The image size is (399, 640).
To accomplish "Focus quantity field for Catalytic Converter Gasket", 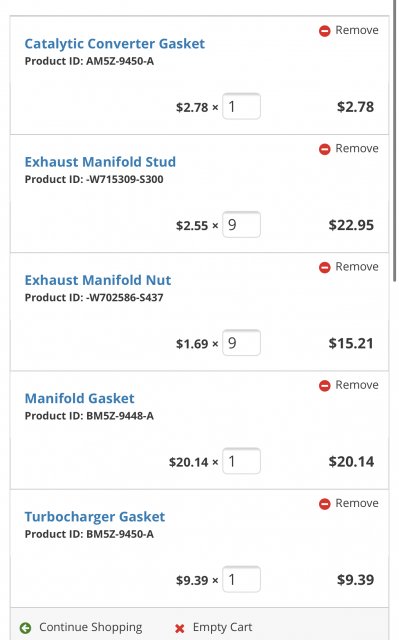I will tap(242, 107).
